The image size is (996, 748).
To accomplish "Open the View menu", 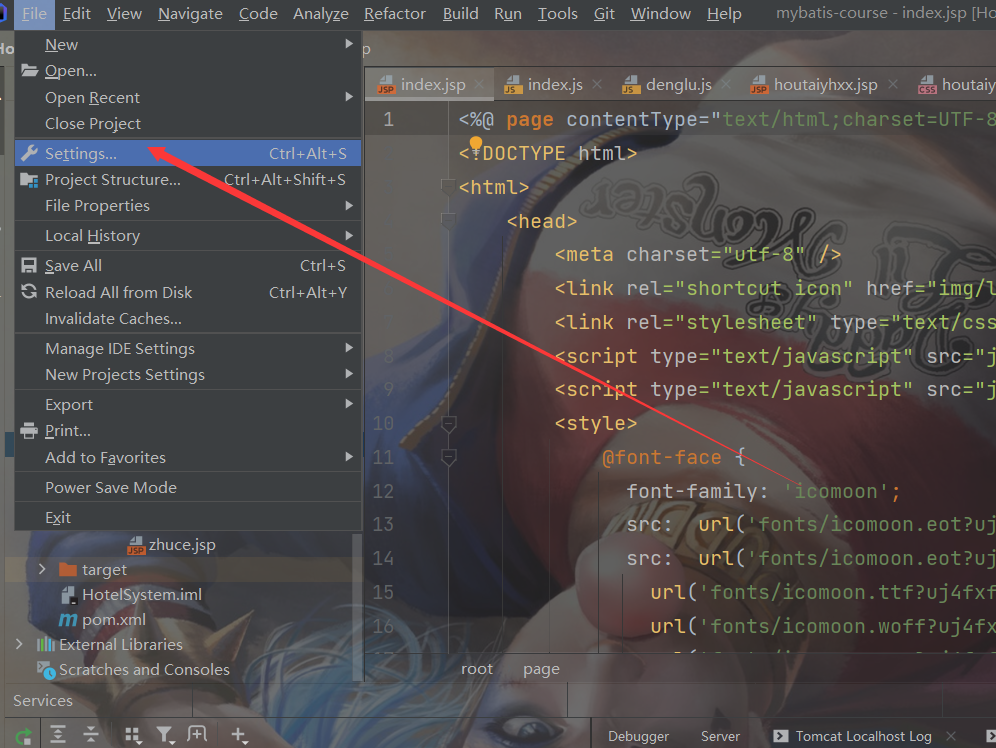I will pyautogui.click(x=124, y=13).
